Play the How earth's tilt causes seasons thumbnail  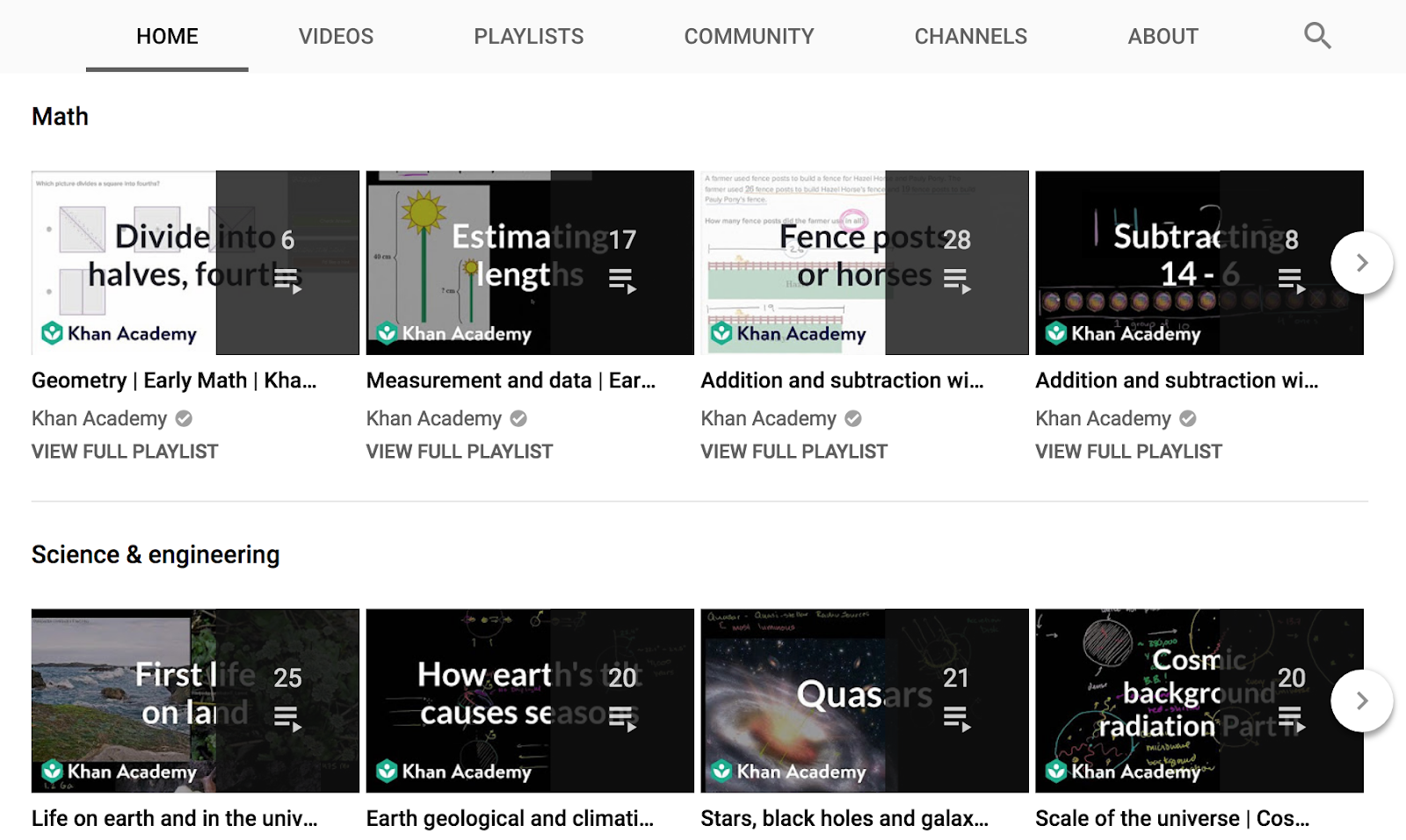(530, 701)
